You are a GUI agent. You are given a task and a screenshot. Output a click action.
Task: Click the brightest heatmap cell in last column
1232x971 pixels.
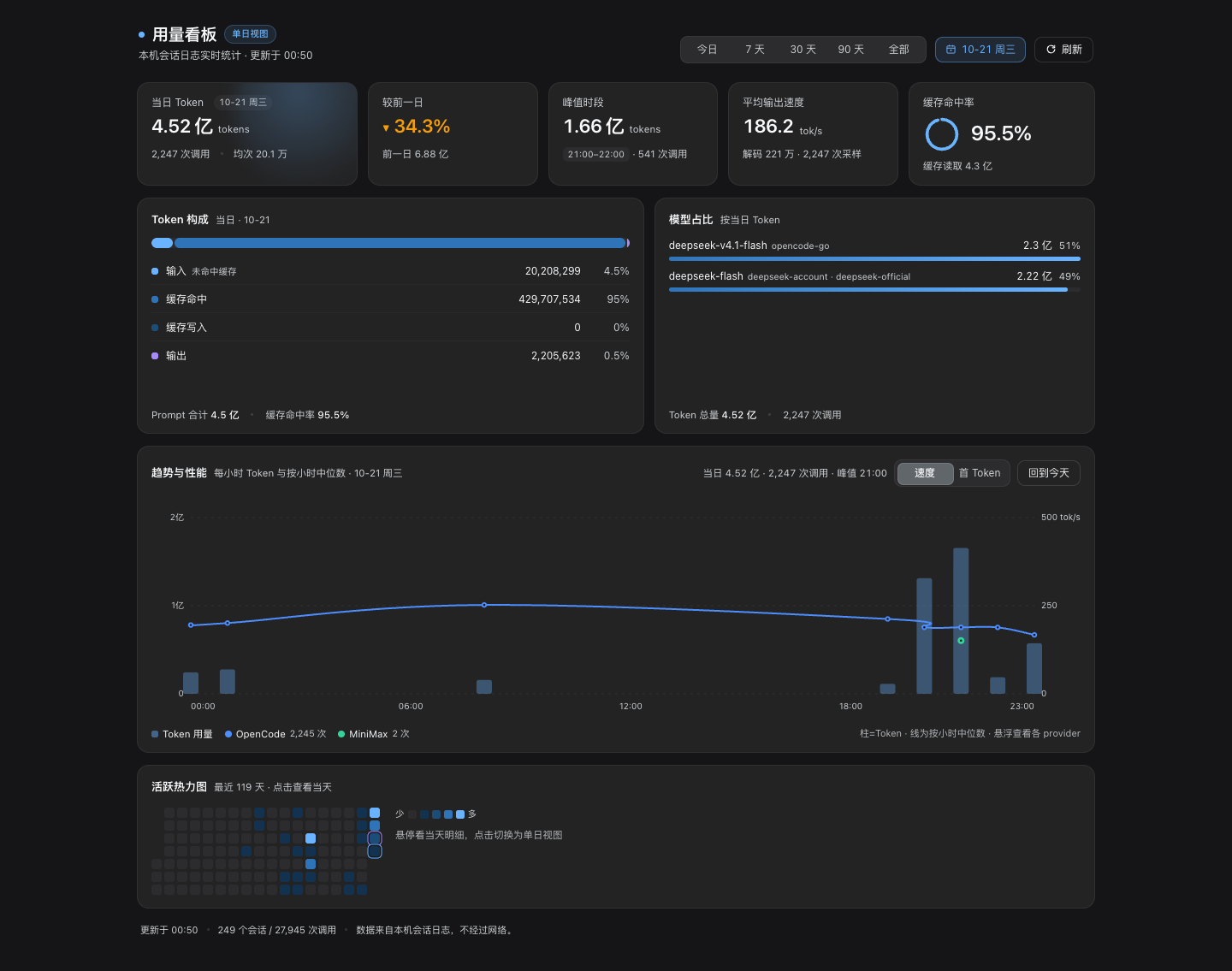pos(375,813)
